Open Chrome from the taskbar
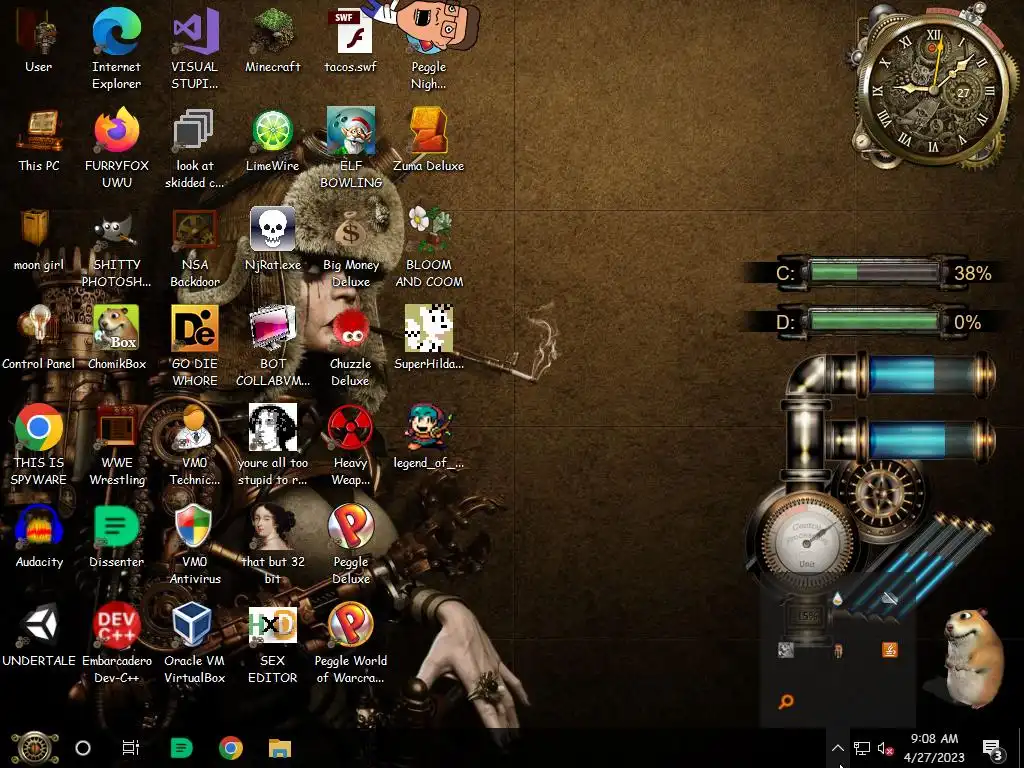The image size is (1024, 768). click(231, 748)
